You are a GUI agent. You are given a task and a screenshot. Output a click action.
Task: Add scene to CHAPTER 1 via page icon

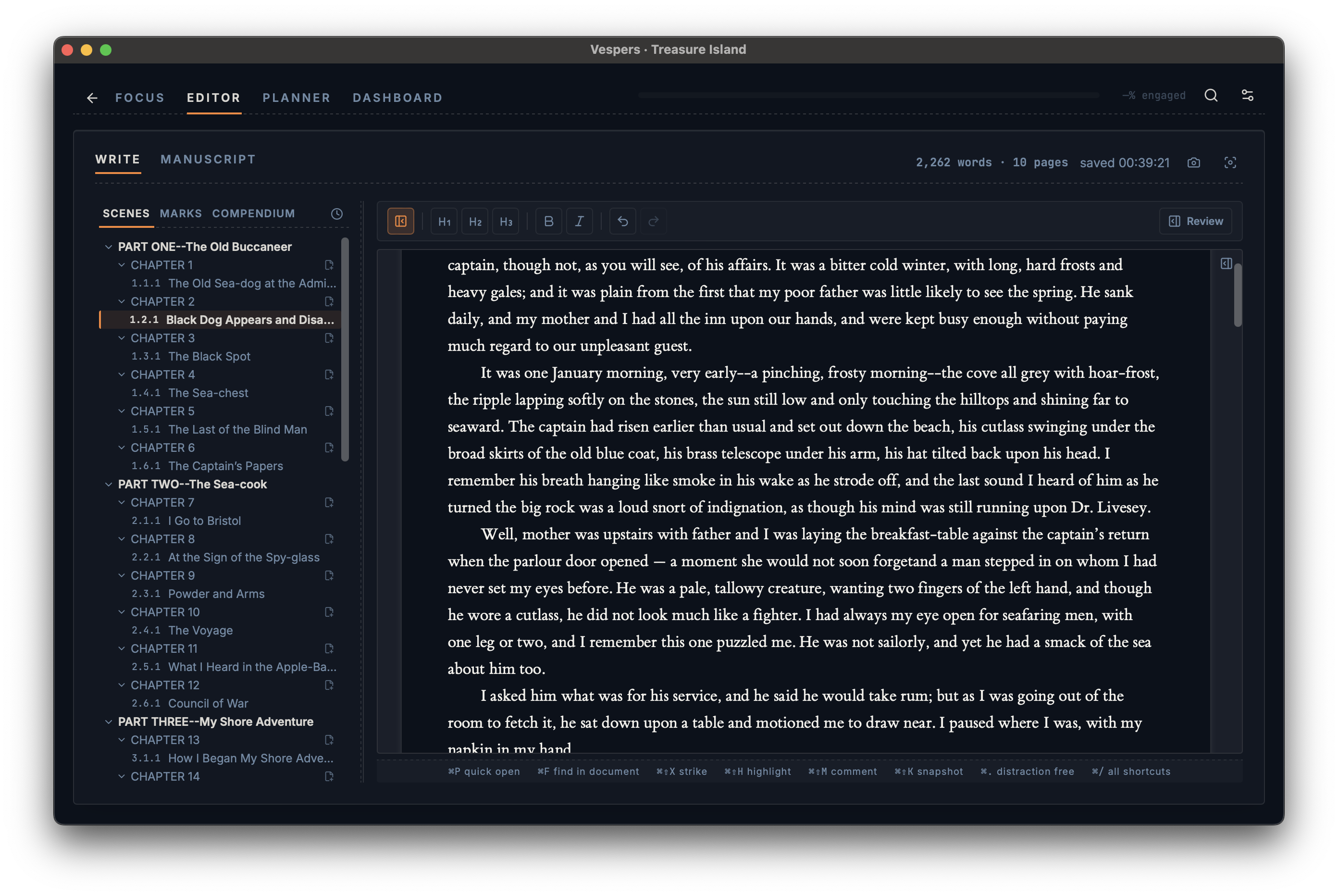tap(329, 265)
